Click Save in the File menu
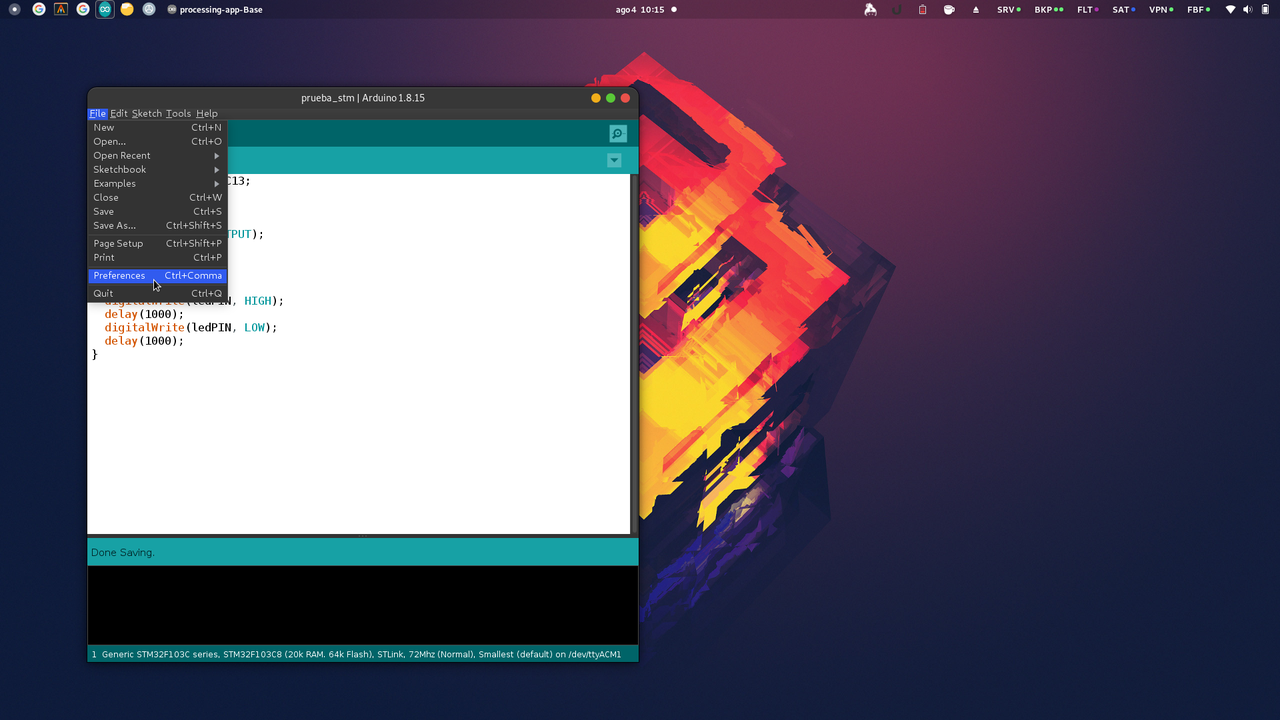 pyautogui.click(x=158, y=211)
